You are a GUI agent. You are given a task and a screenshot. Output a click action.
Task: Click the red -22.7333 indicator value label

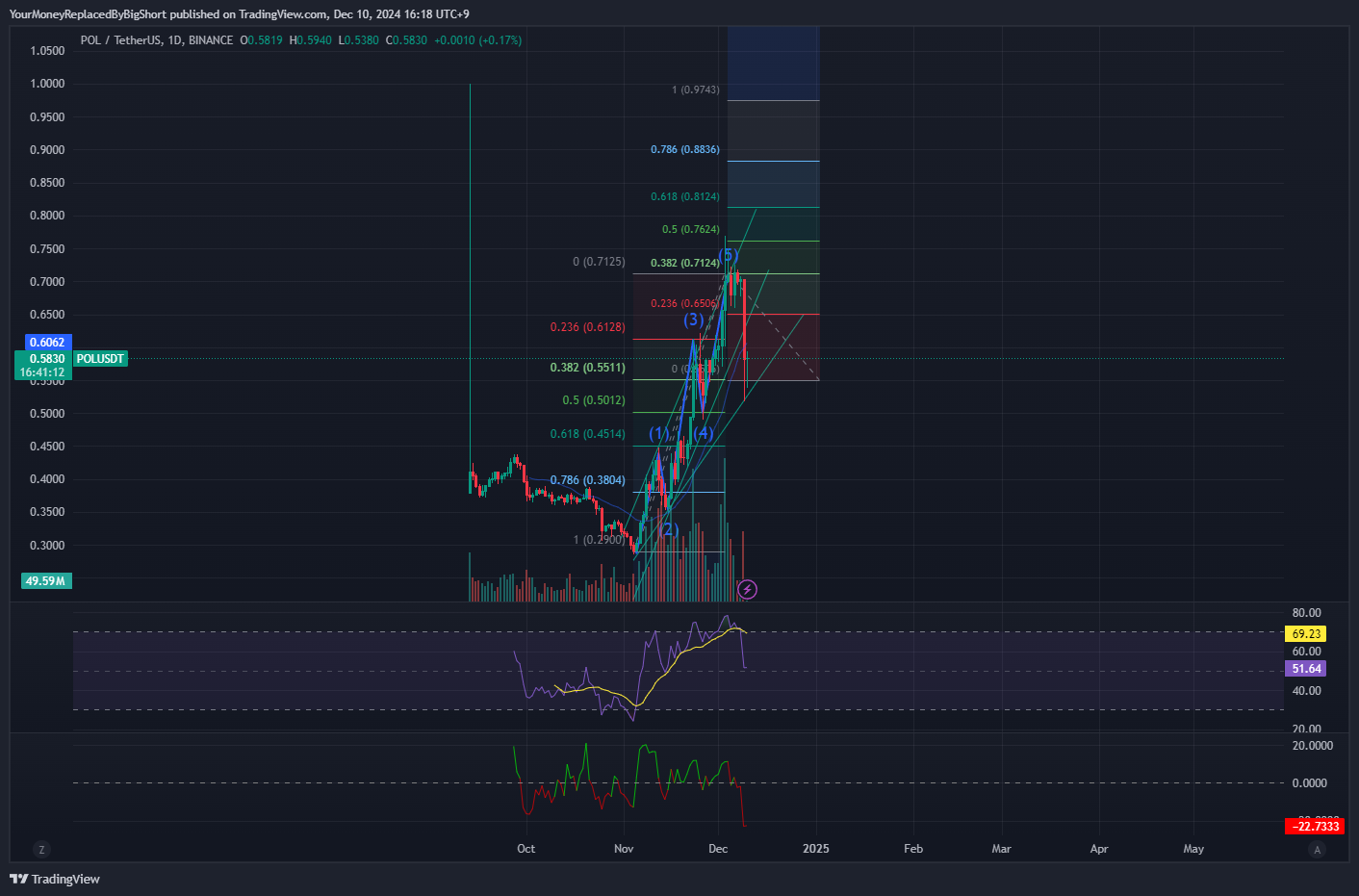tap(1315, 827)
